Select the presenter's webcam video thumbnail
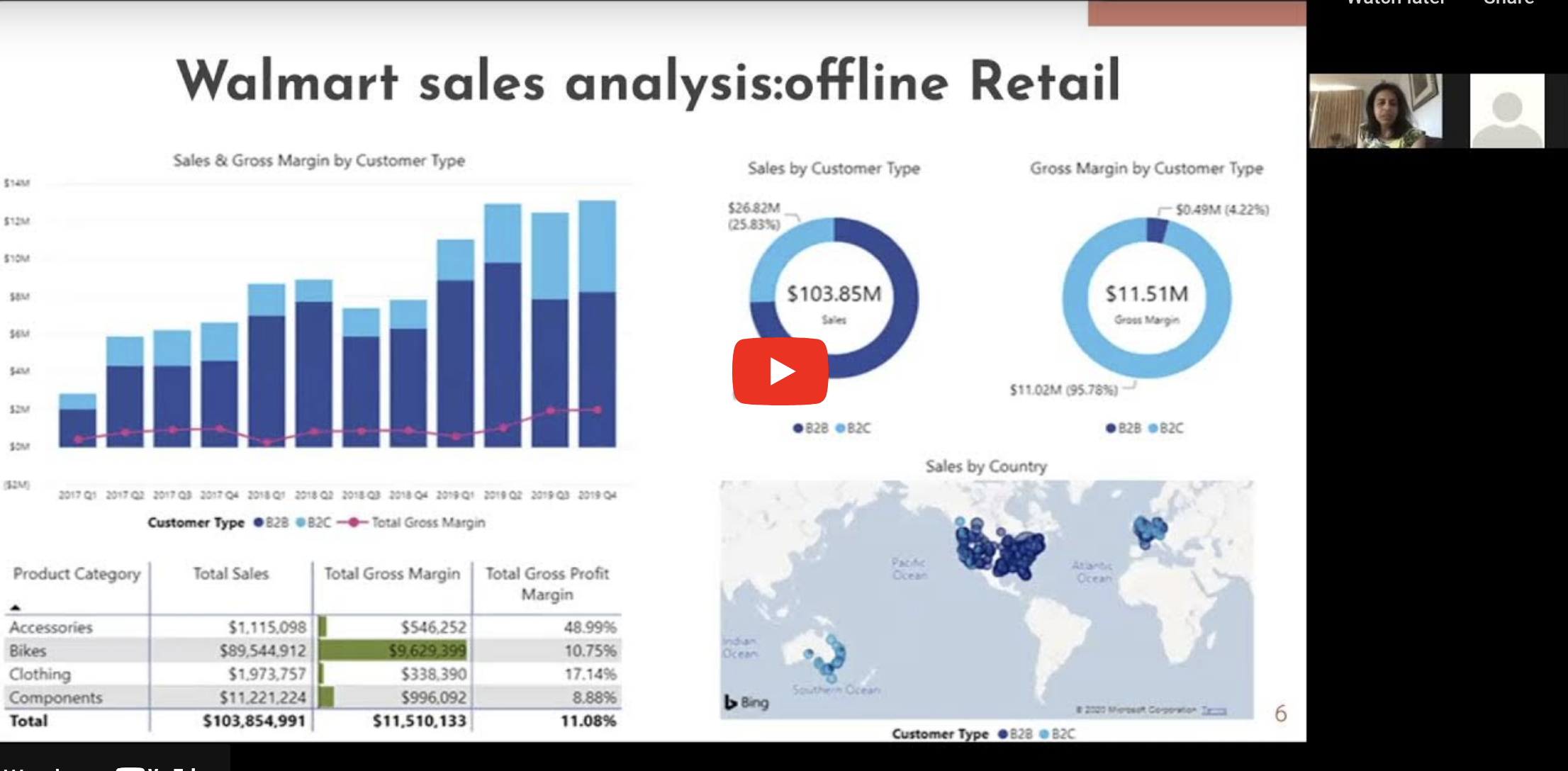 [1376, 111]
